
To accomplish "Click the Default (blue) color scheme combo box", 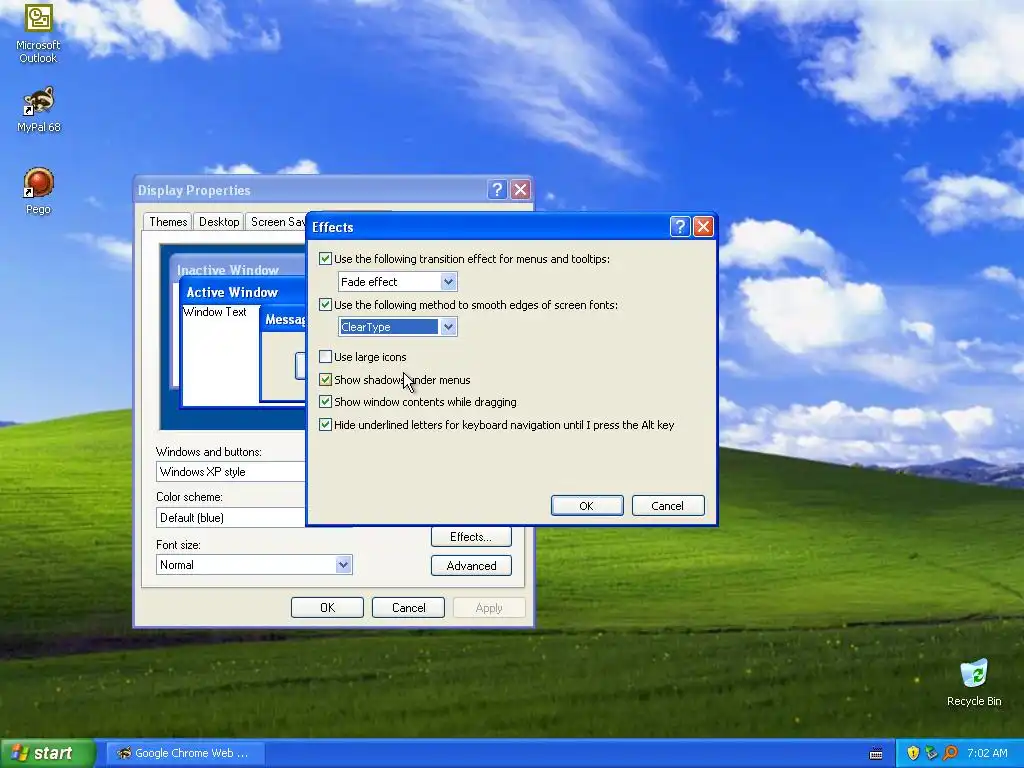I will [x=231, y=517].
